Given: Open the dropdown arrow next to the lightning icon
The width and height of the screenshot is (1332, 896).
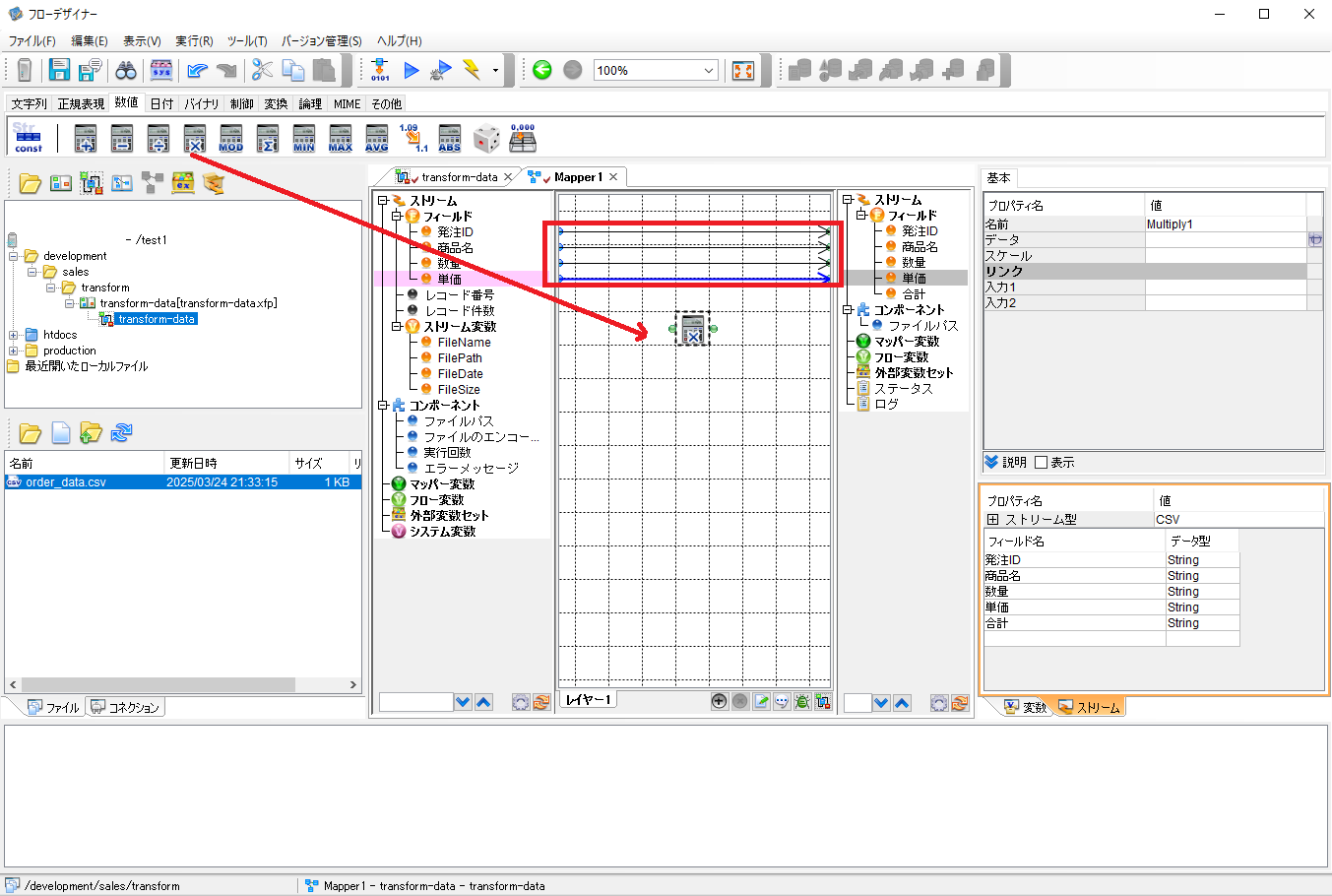Looking at the screenshot, I should pos(495,71).
